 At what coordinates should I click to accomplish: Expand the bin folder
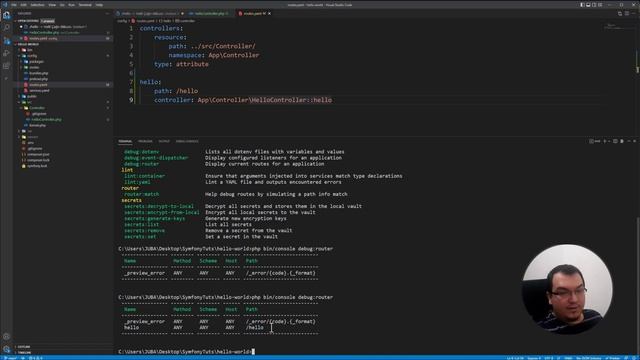(x=29, y=50)
